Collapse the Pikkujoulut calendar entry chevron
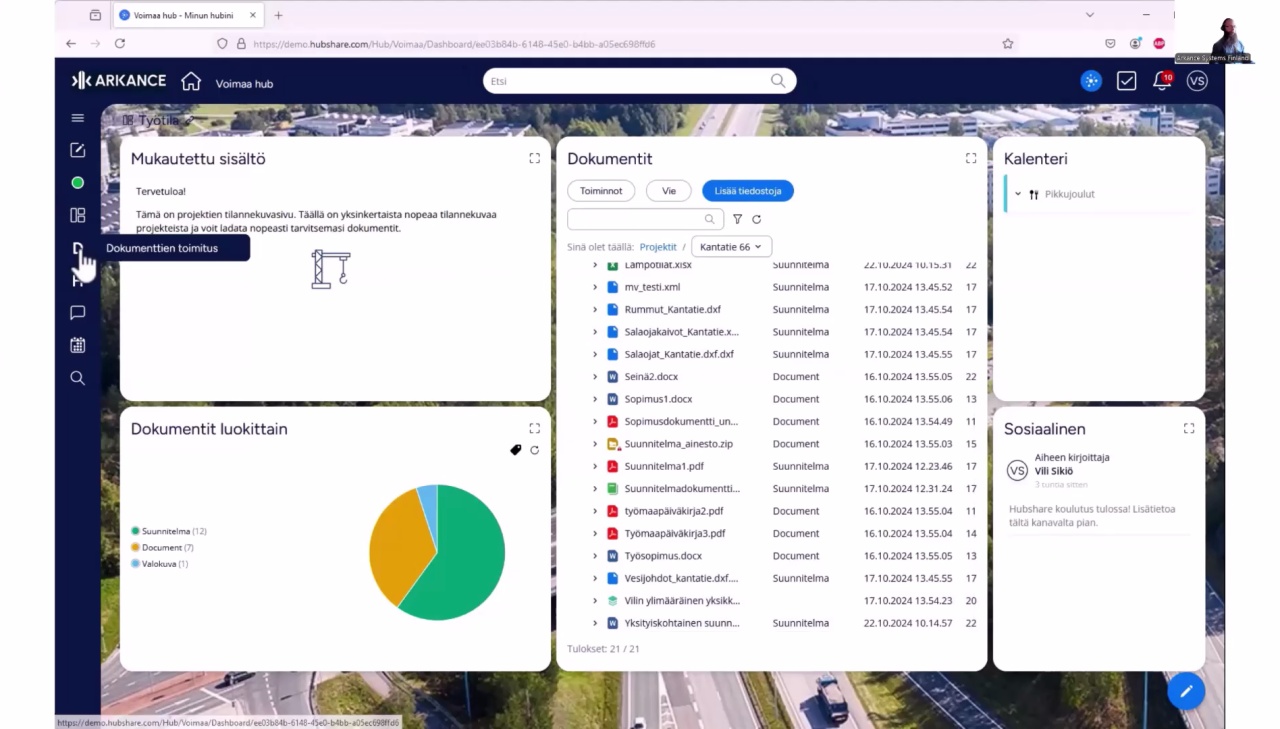 tap(1018, 194)
